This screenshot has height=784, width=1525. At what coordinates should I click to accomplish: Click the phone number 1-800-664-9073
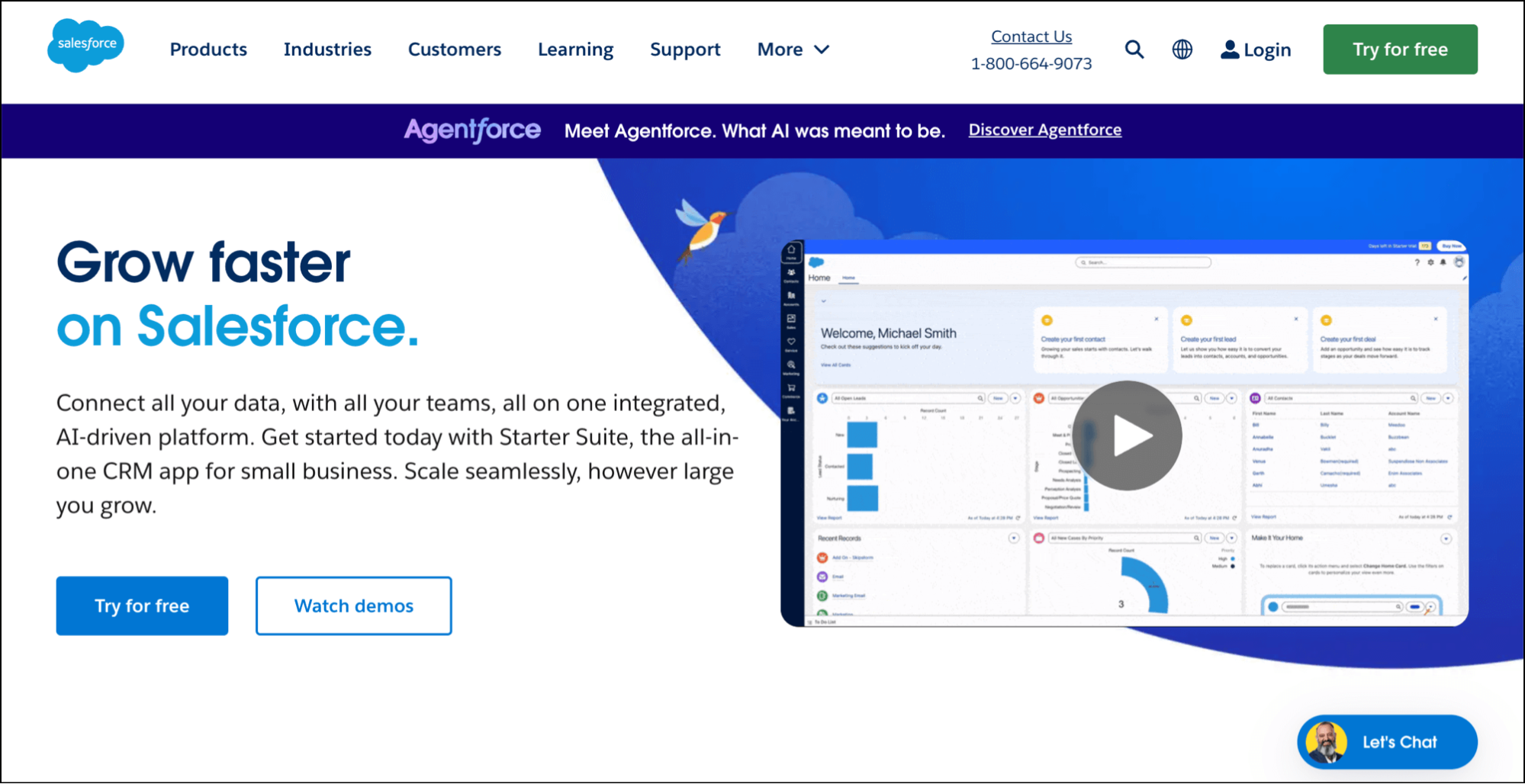tap(1031, 64)
